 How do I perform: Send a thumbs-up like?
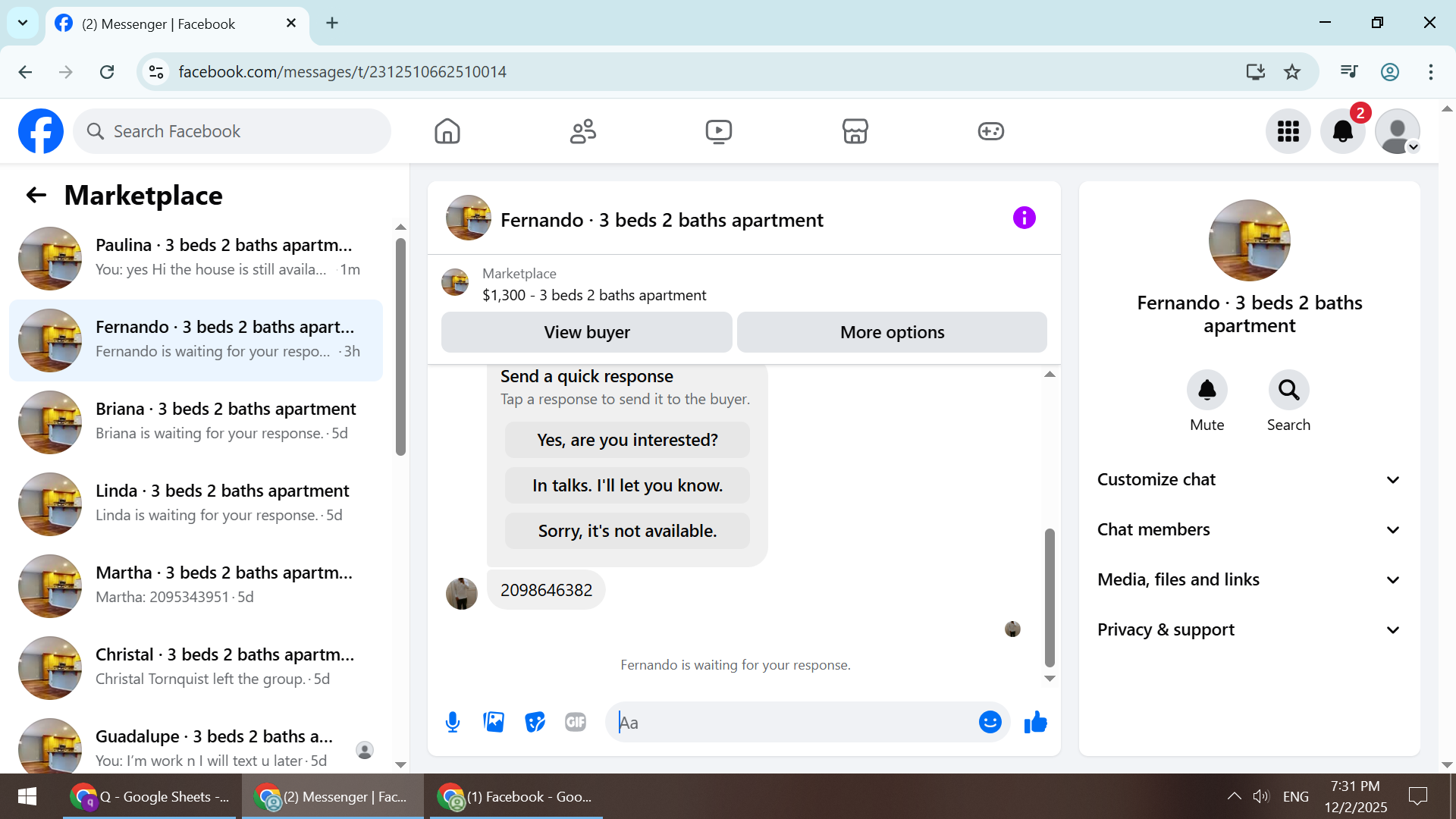pos(1035,722)
